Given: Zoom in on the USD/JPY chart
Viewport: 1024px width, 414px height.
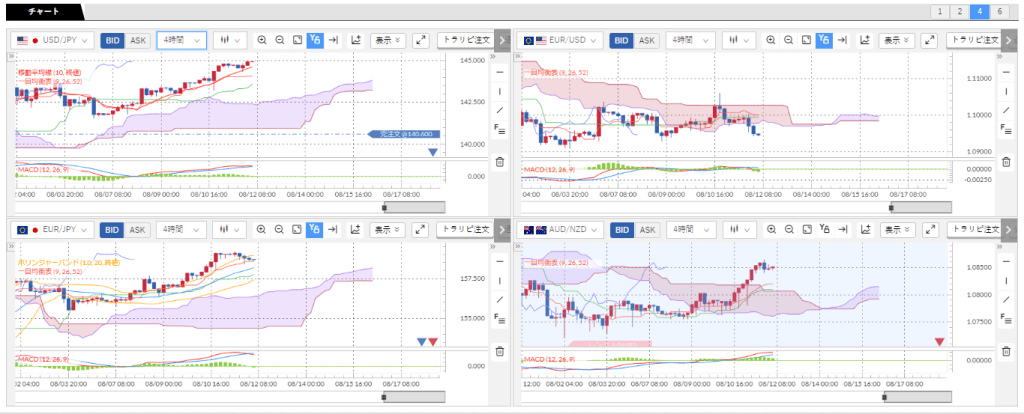Looking at the screenshot, I should point(262,40).
